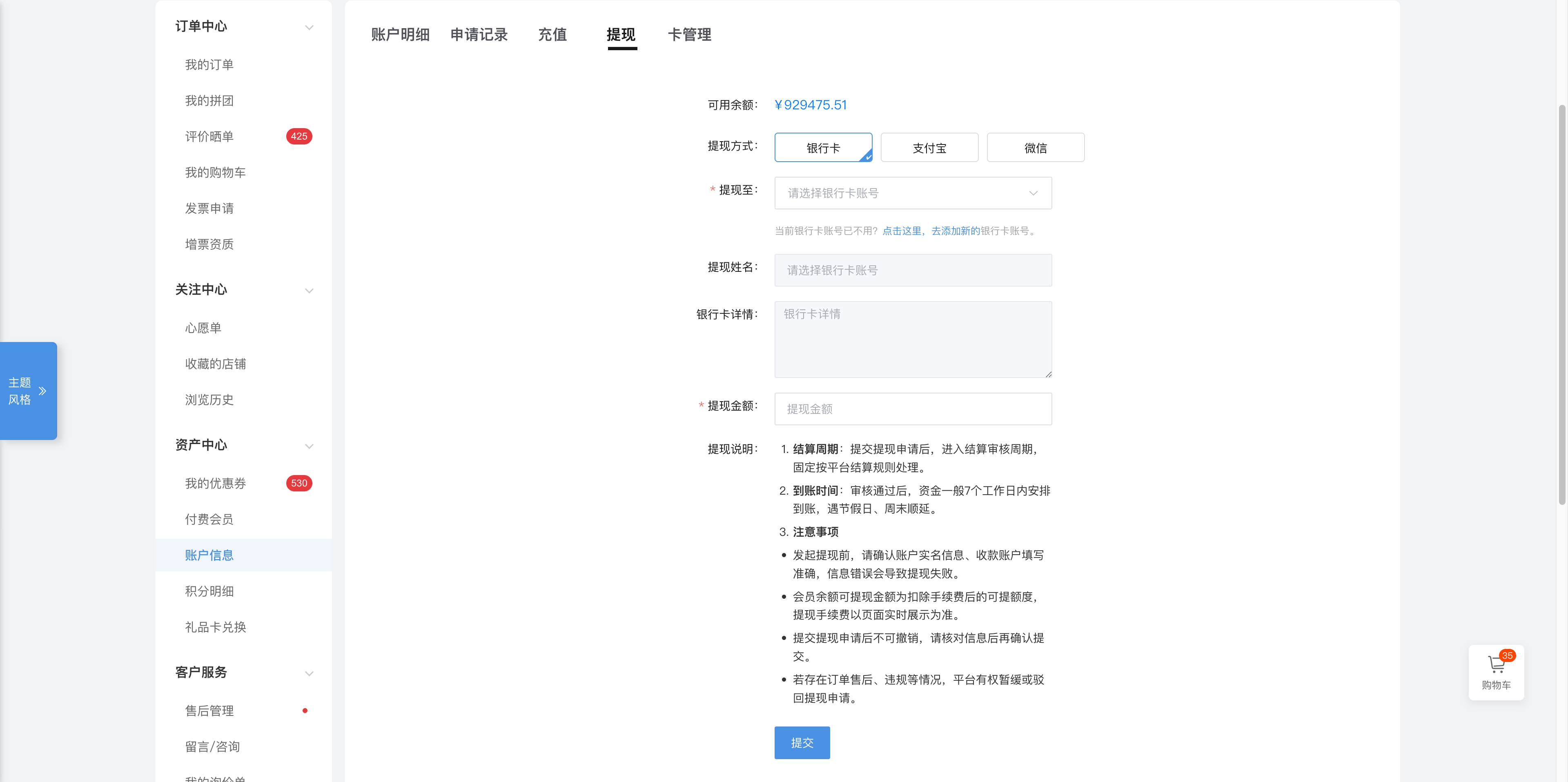The width and height of the screenshot is (1568, 782).
Task: Click the 提交 submit button
Action: coord(802,742)
